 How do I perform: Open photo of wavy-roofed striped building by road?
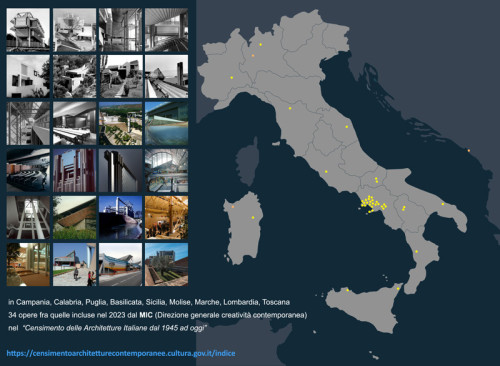coord(120,265)
